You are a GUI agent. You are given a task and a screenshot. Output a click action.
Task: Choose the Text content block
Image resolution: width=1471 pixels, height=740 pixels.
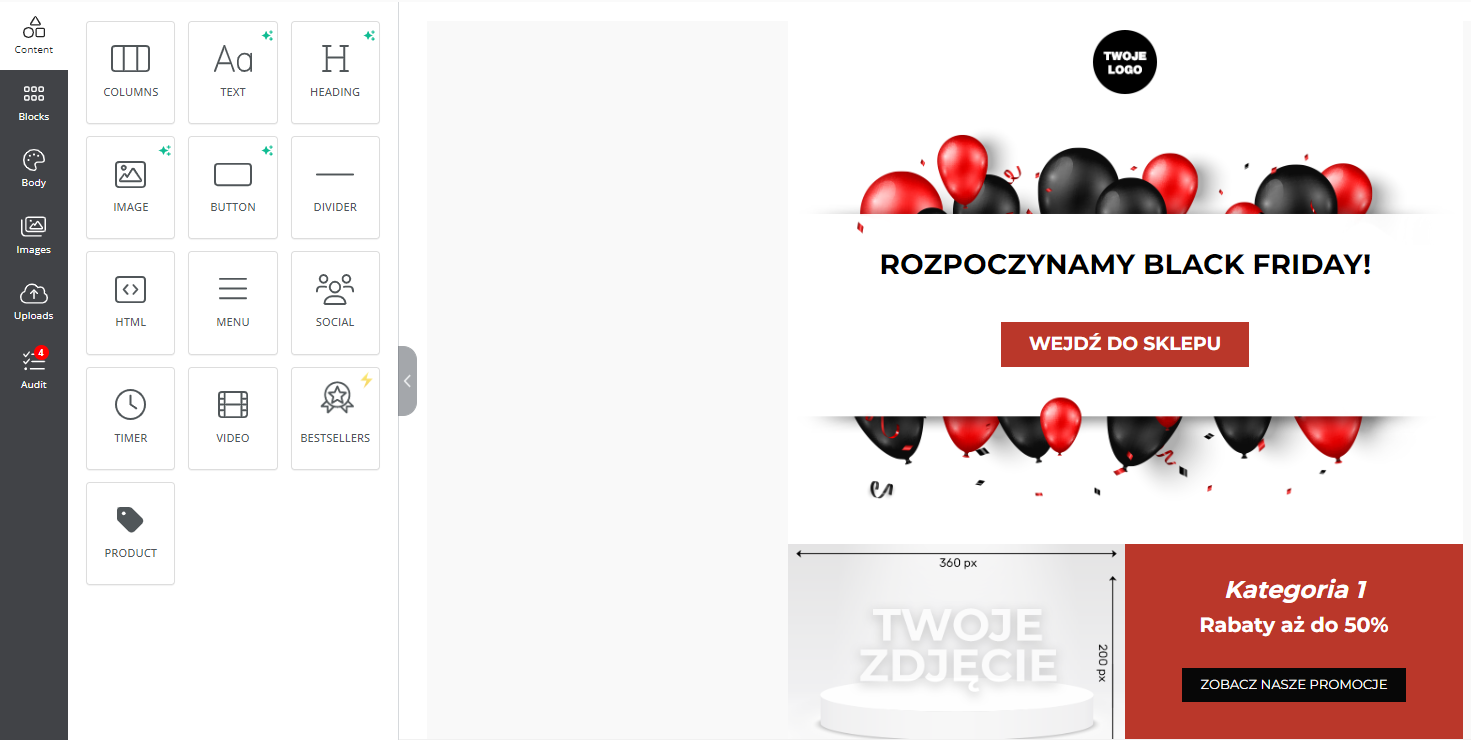(233, 73)
